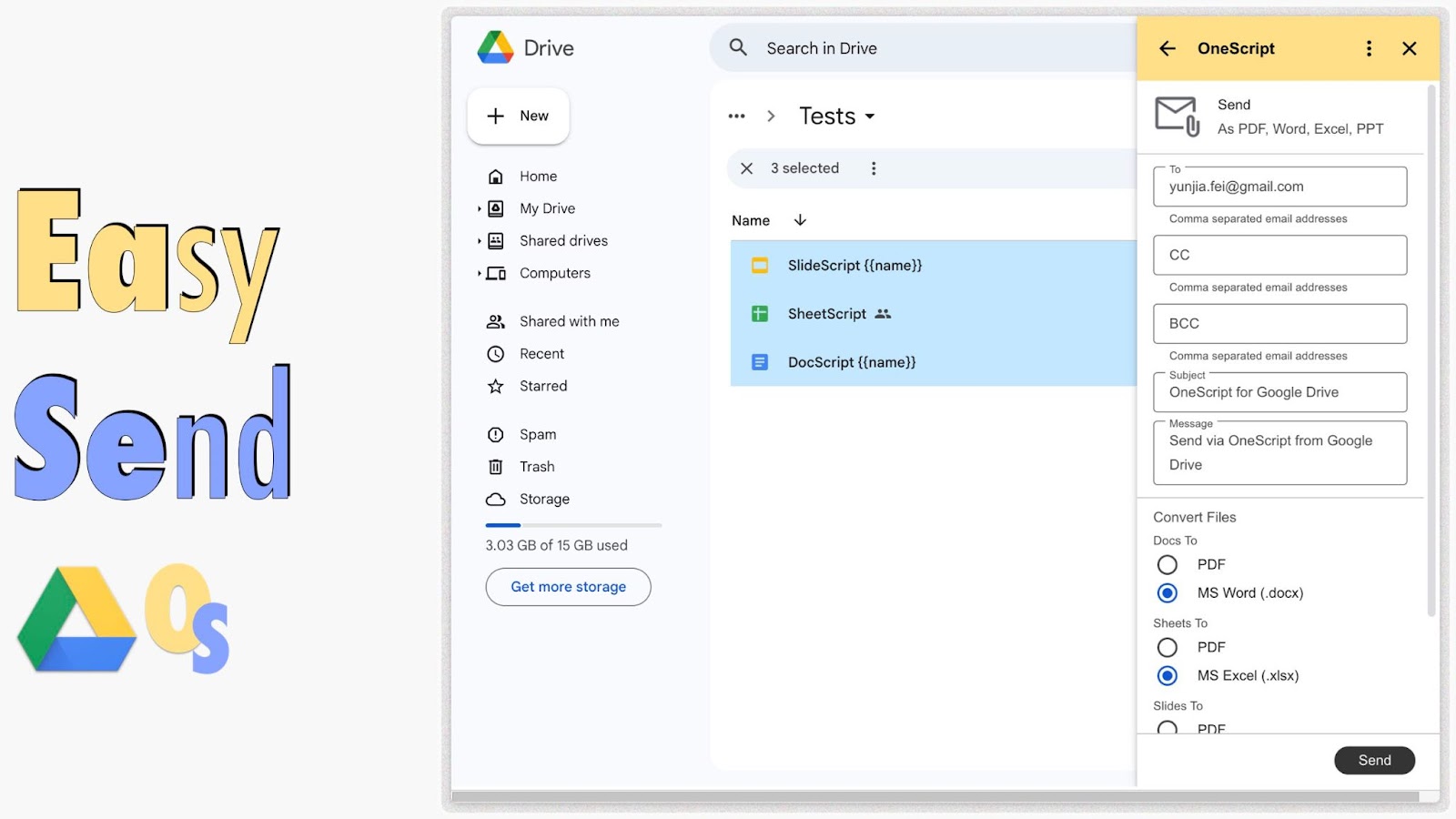Click the Send email attachment icon
Viewport: 1456px width, 819px height.
[1178, 116]
